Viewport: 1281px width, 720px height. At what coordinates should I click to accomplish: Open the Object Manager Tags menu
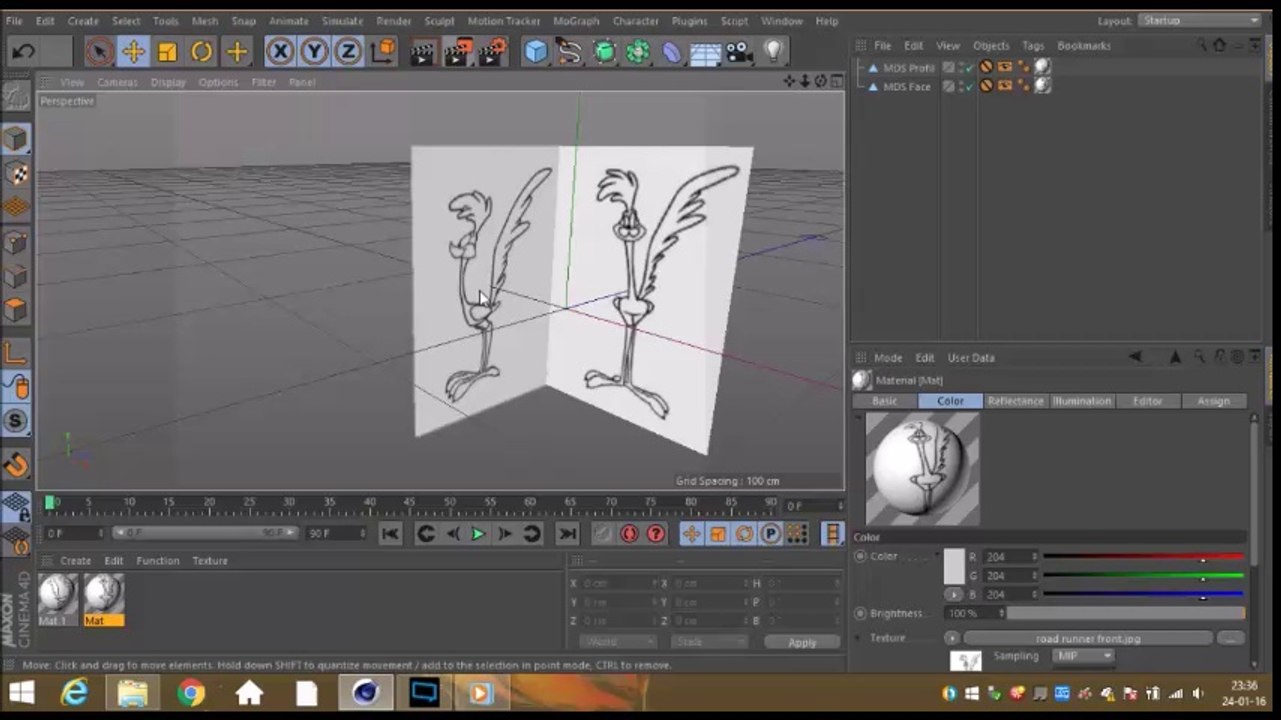click(1033, 46)
